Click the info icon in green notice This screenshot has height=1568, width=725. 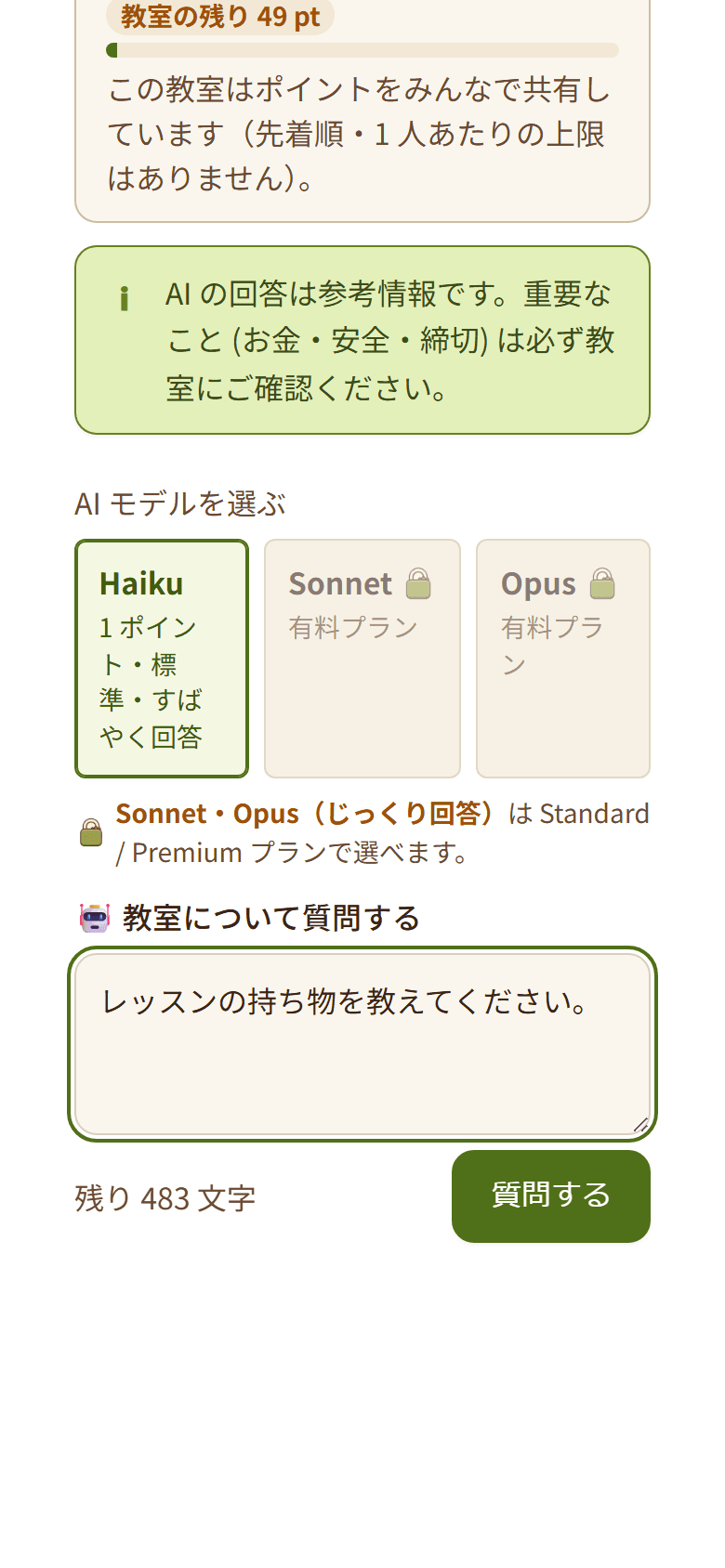[124, 299]
